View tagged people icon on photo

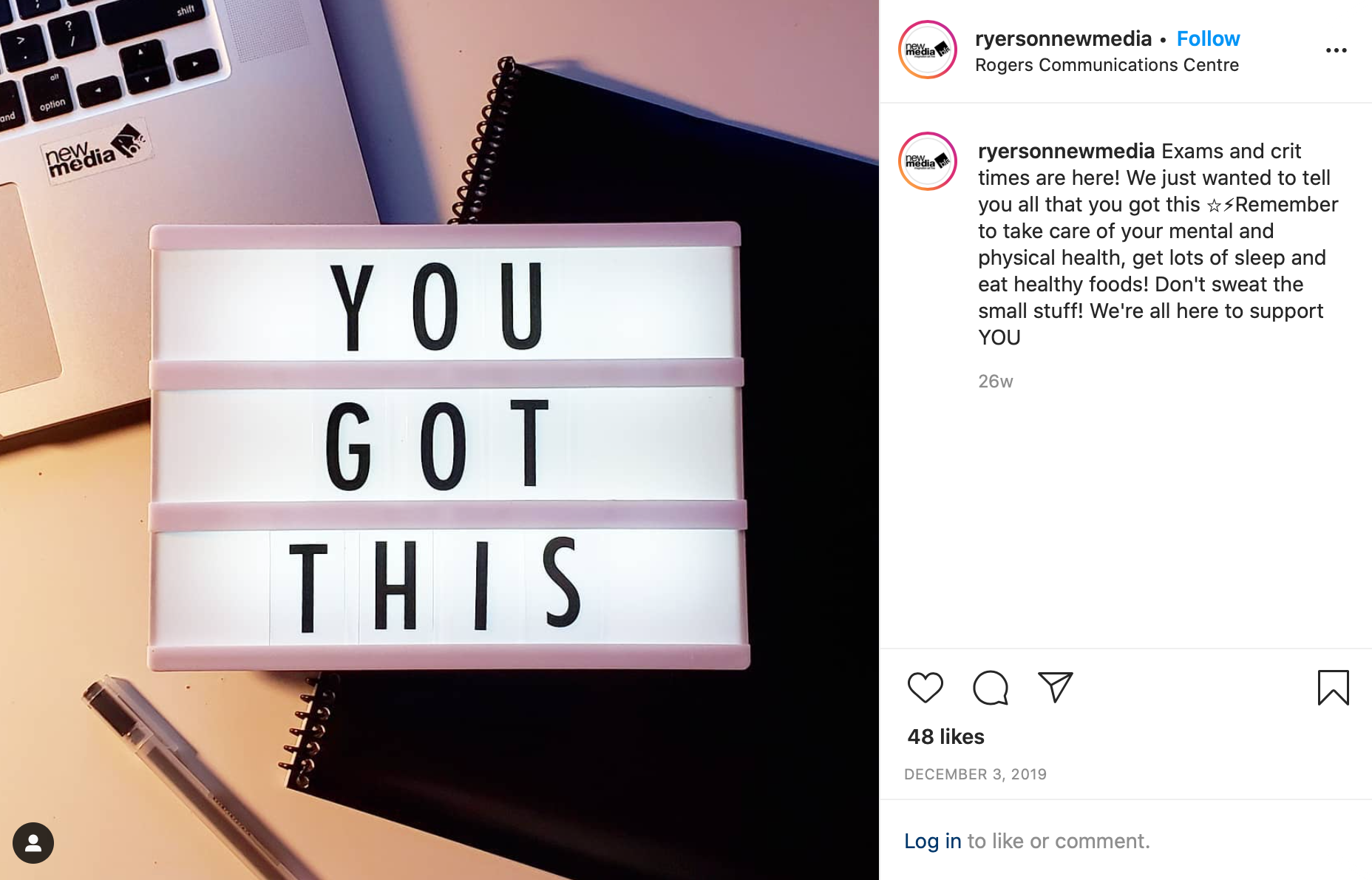tap(33, 843)
